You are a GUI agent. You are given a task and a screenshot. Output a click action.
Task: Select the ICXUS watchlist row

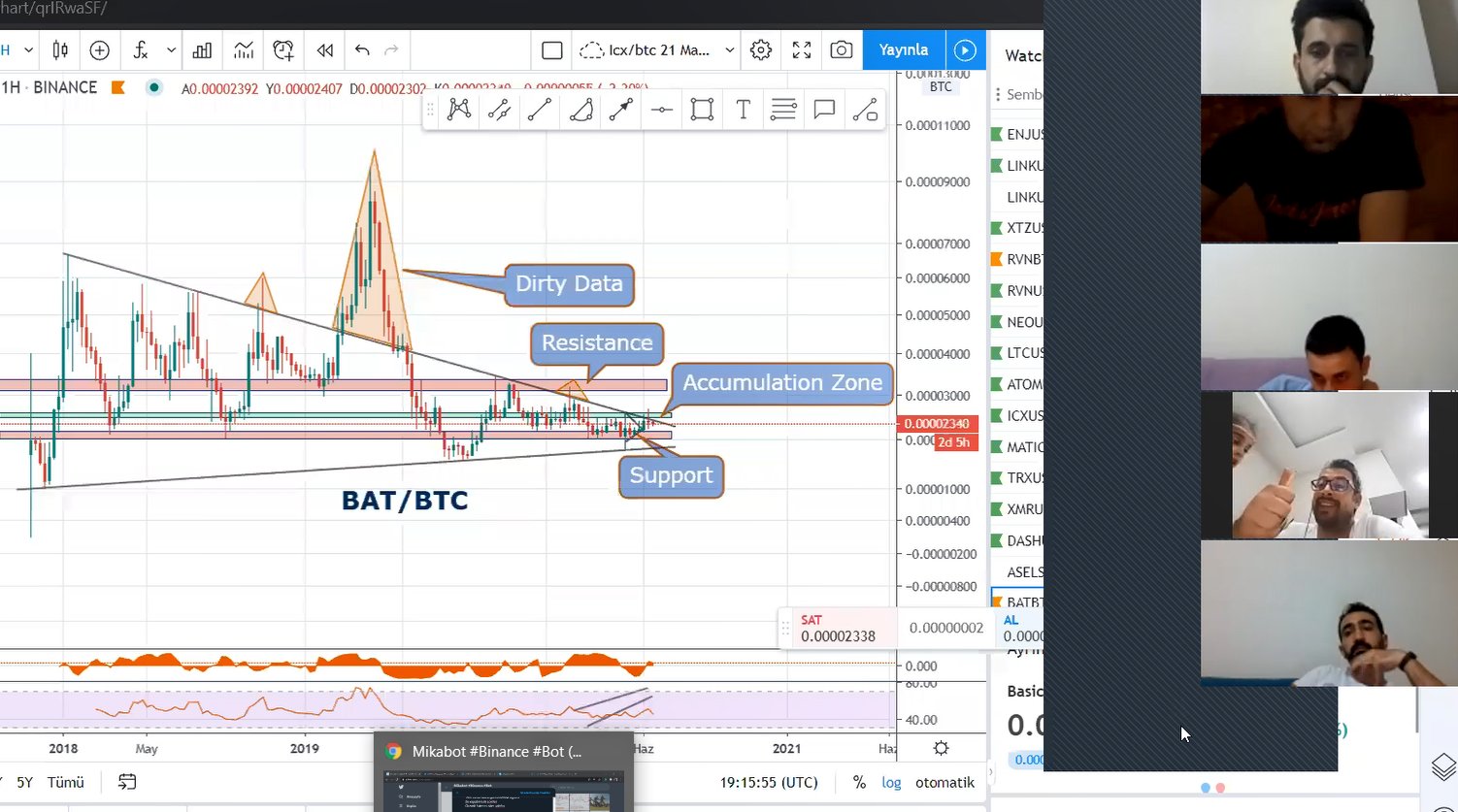pos(1017,415)
